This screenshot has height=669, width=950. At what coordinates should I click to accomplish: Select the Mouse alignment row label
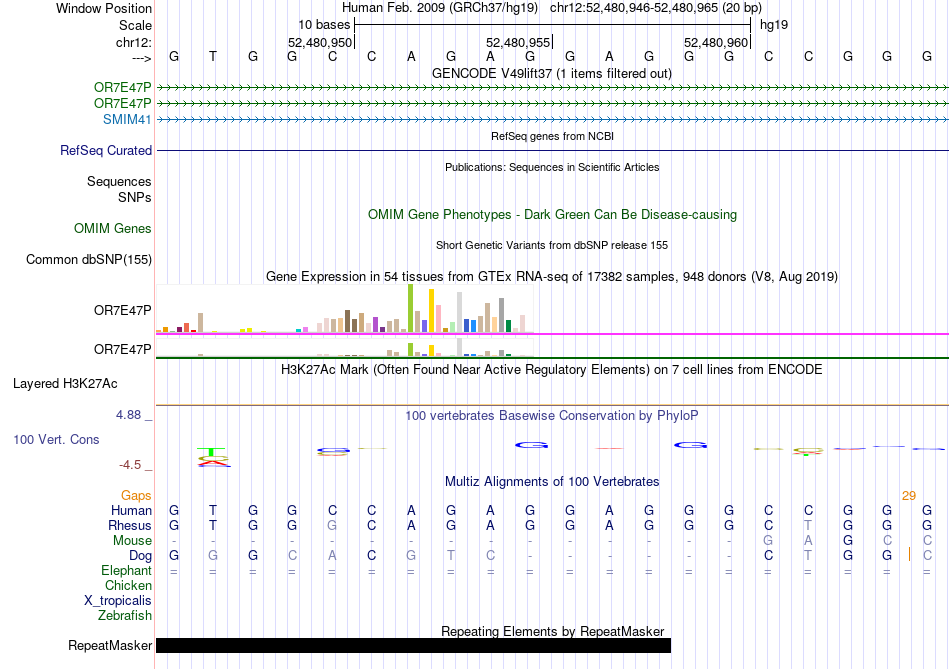(x=132, y=541)
